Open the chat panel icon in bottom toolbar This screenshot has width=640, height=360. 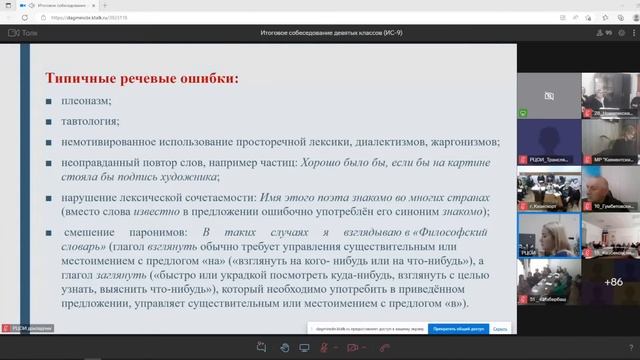coord(261,347)
